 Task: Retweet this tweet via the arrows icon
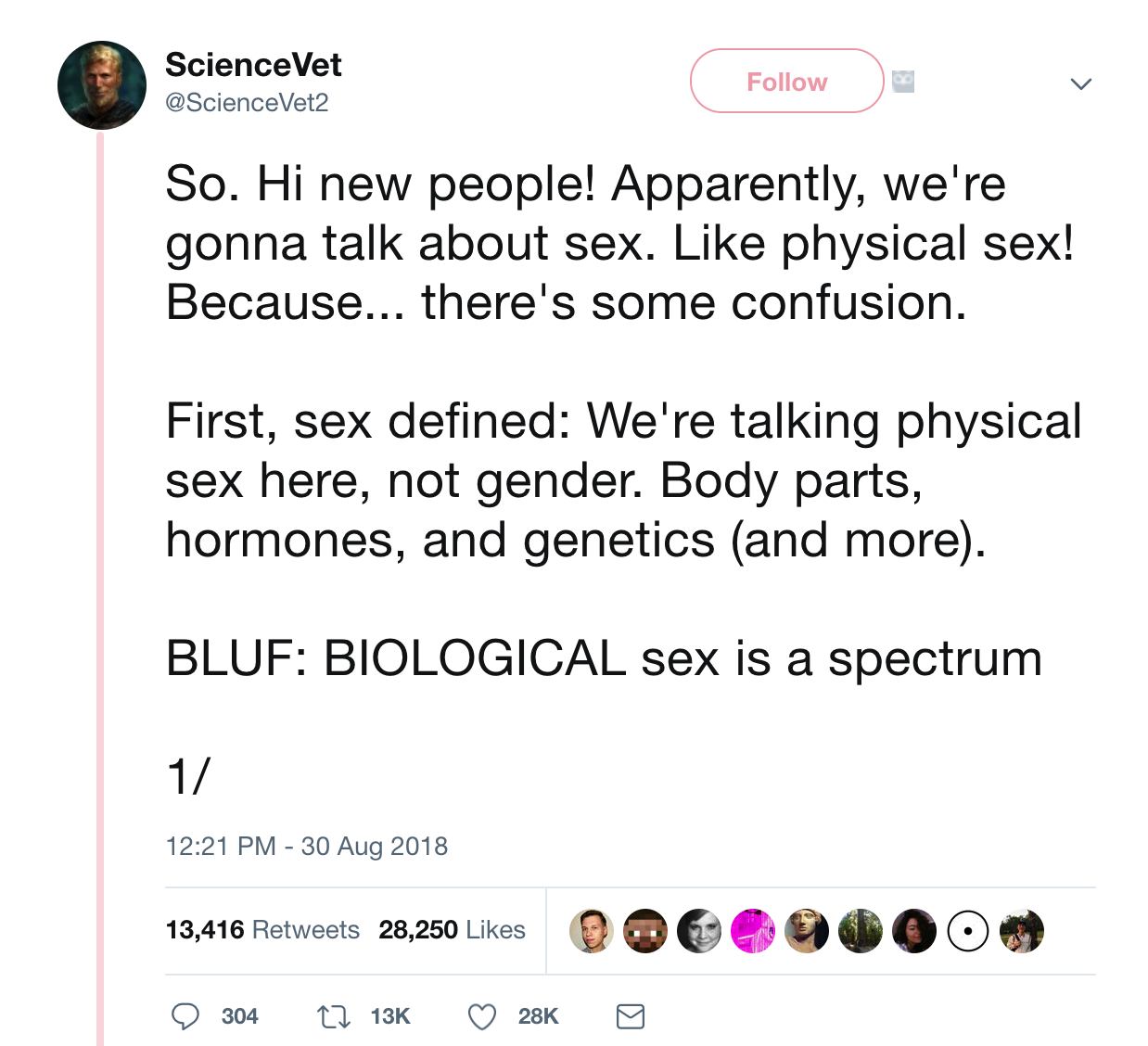[334, 1017]
